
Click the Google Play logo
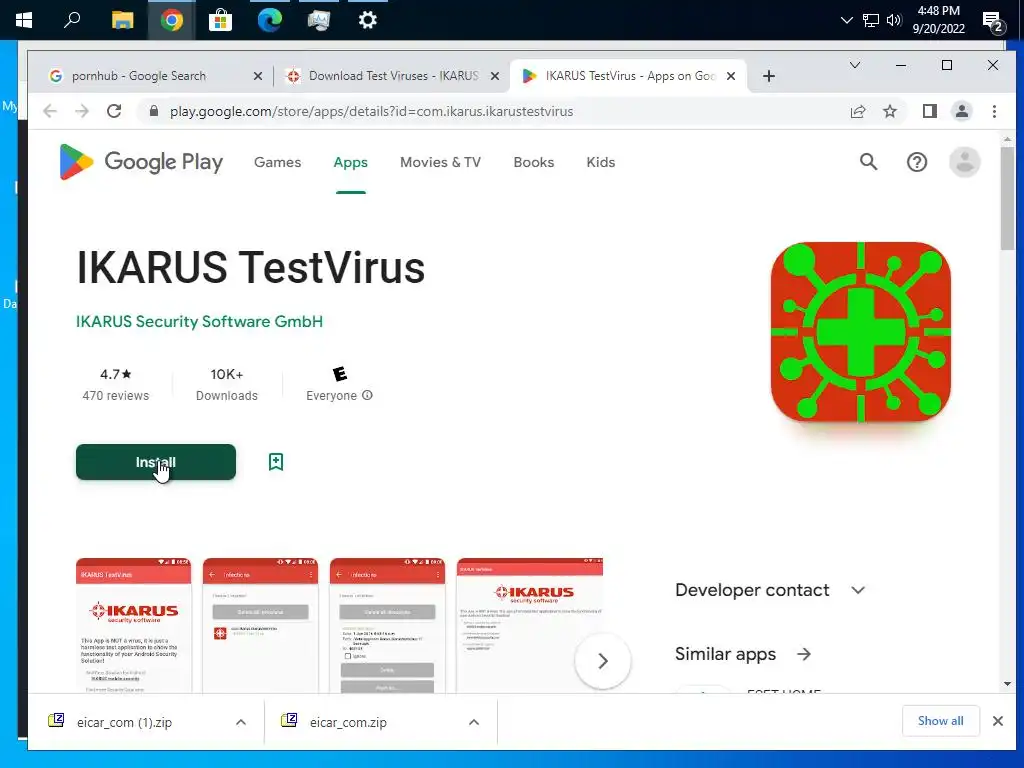[x=141, y=162]
